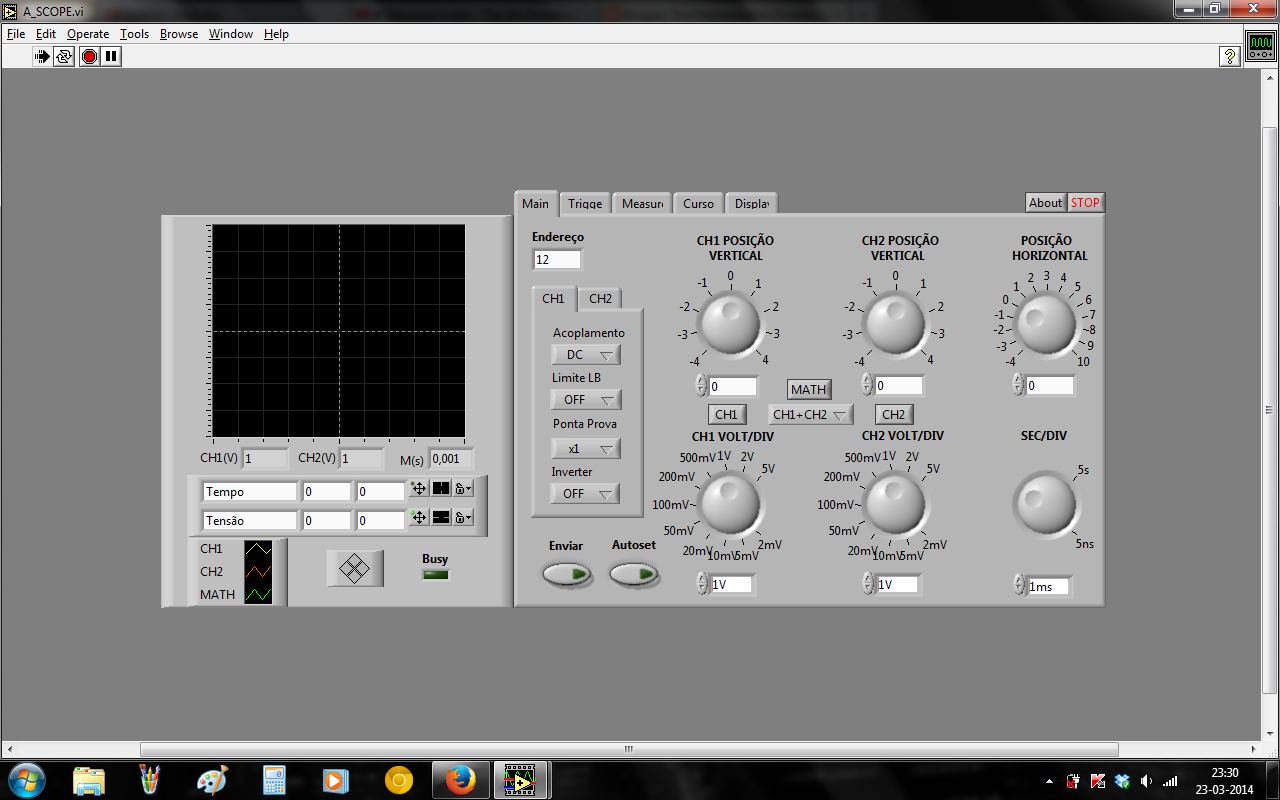Click the Abort Execution red button
1280x800 pixels.
coord(89,57)
